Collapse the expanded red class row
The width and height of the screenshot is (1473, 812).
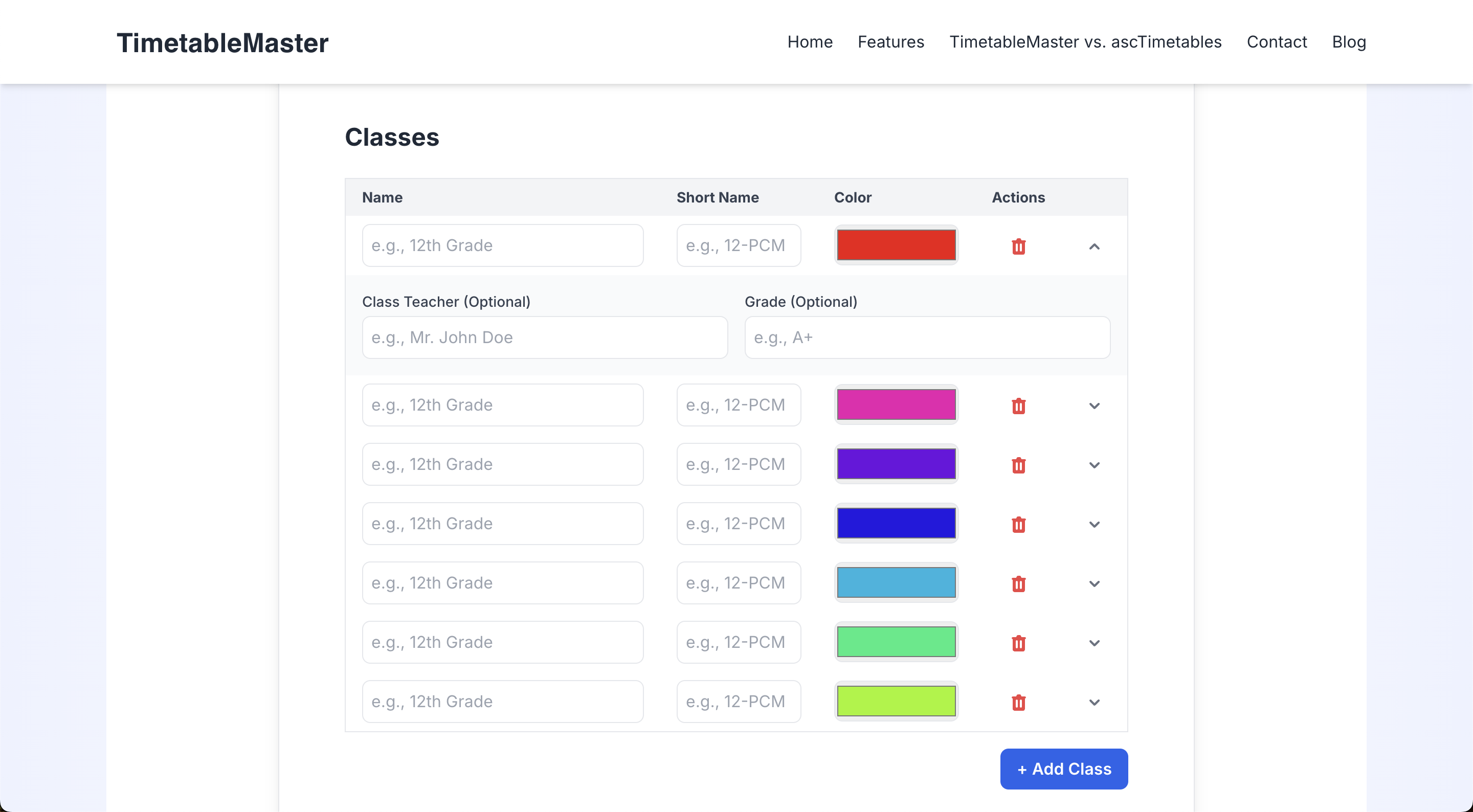(1094, 246)
